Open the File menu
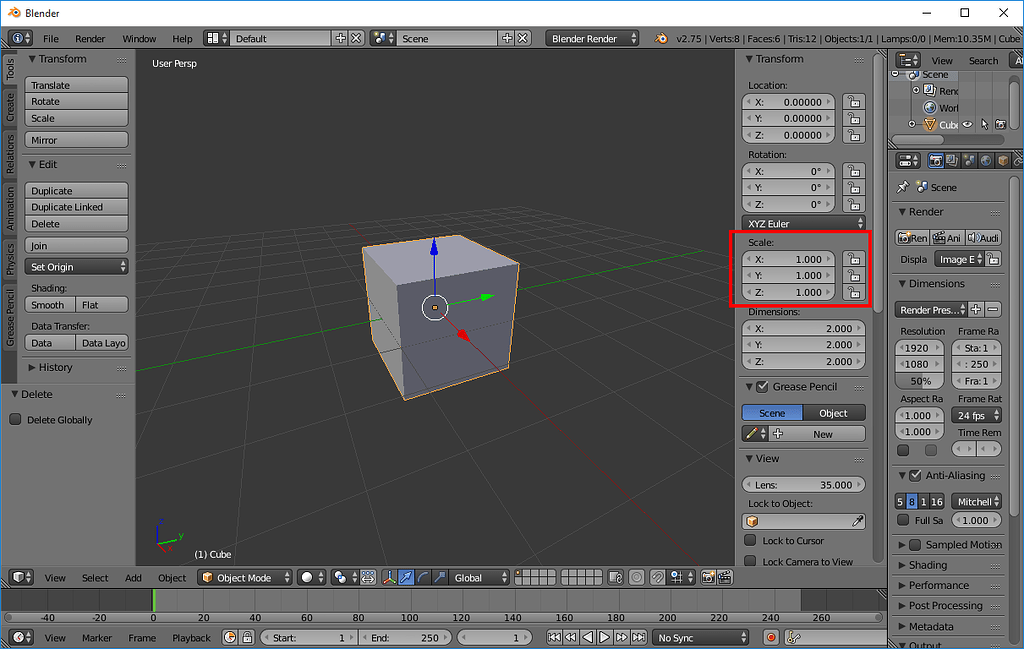The image size is (1024, 649). (50, 39)
